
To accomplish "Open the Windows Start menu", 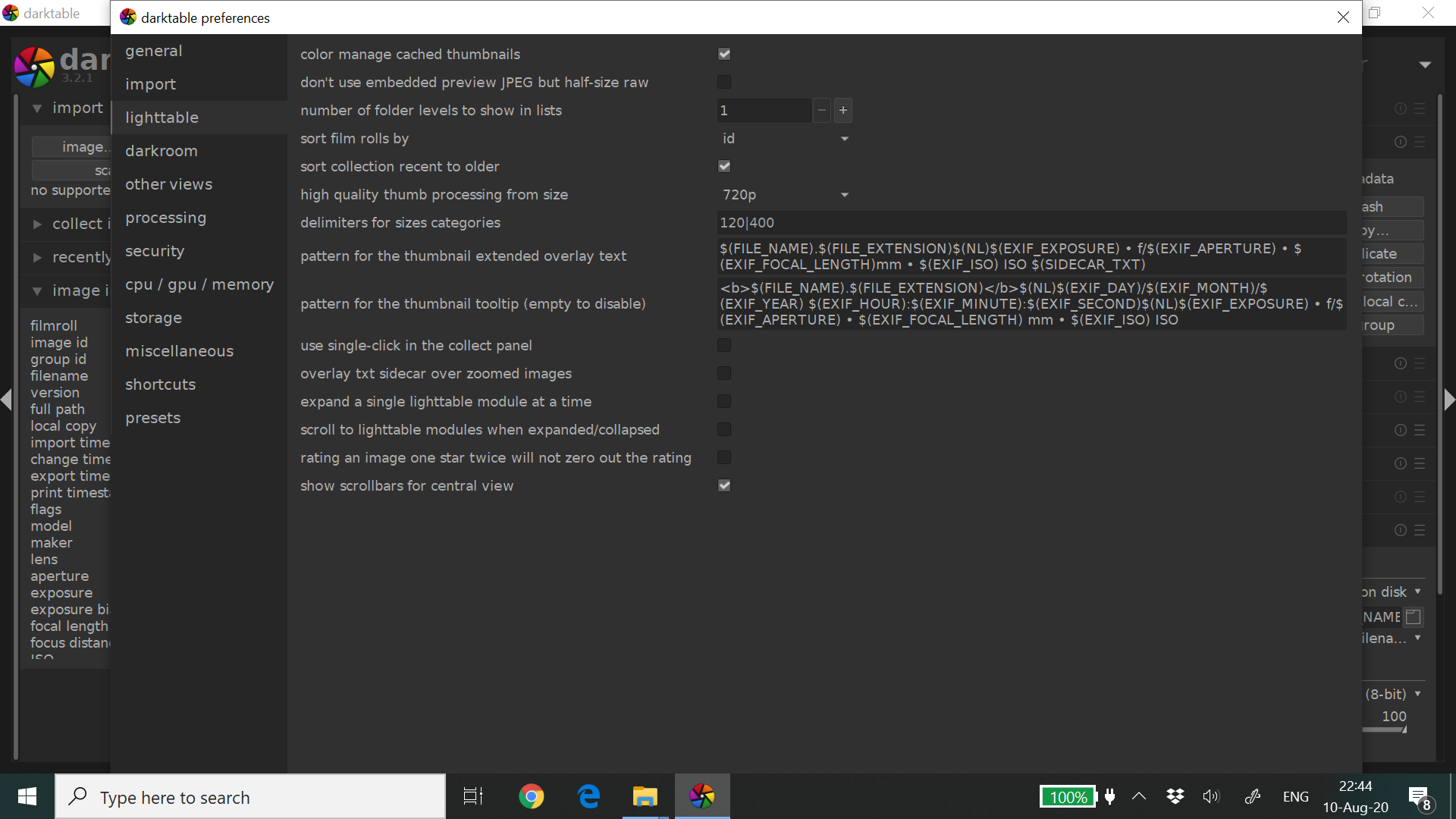I will (x=27, y=796).
